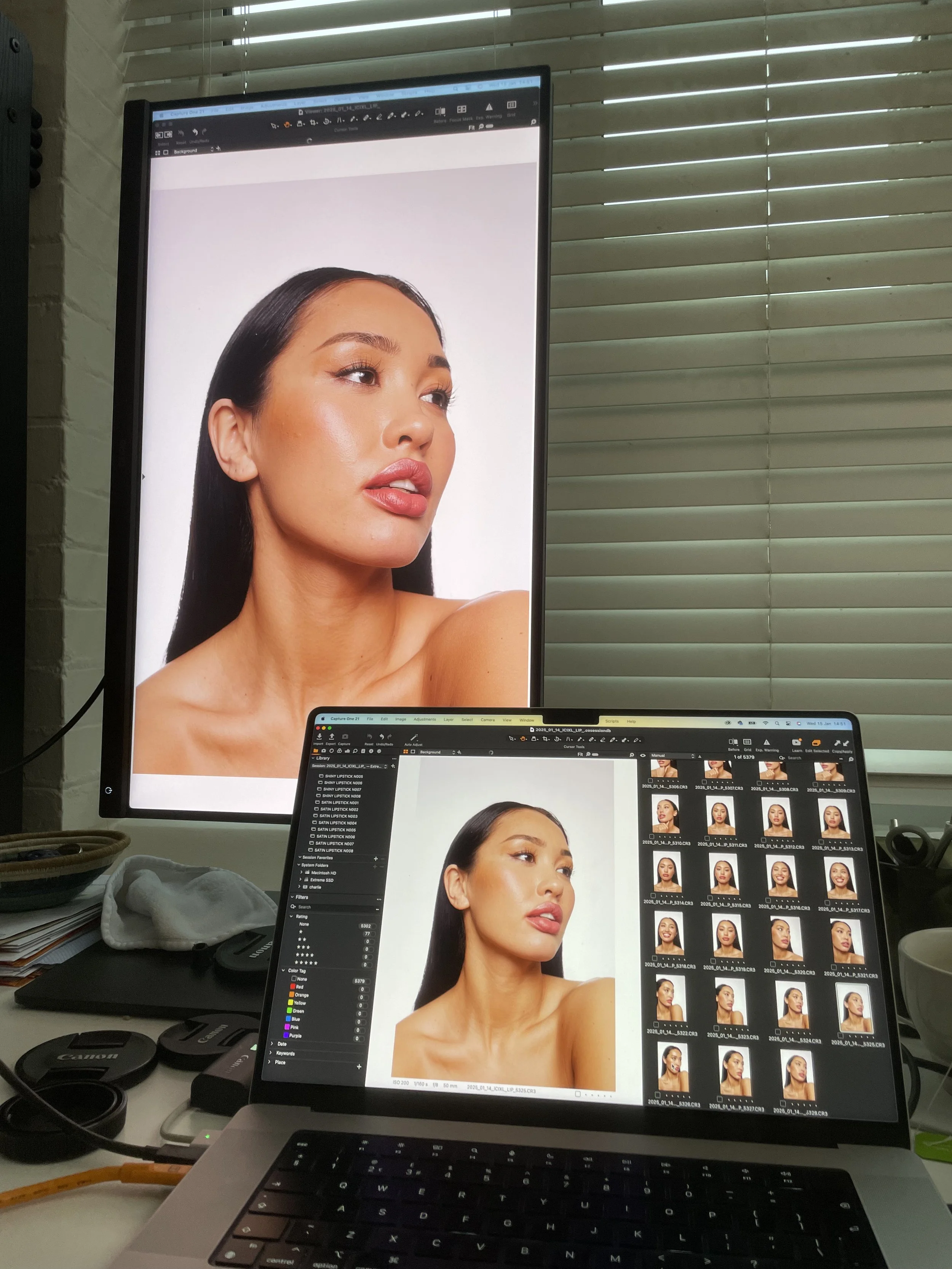Select the Crop cursor tool on the laptop

pos(546,739)
